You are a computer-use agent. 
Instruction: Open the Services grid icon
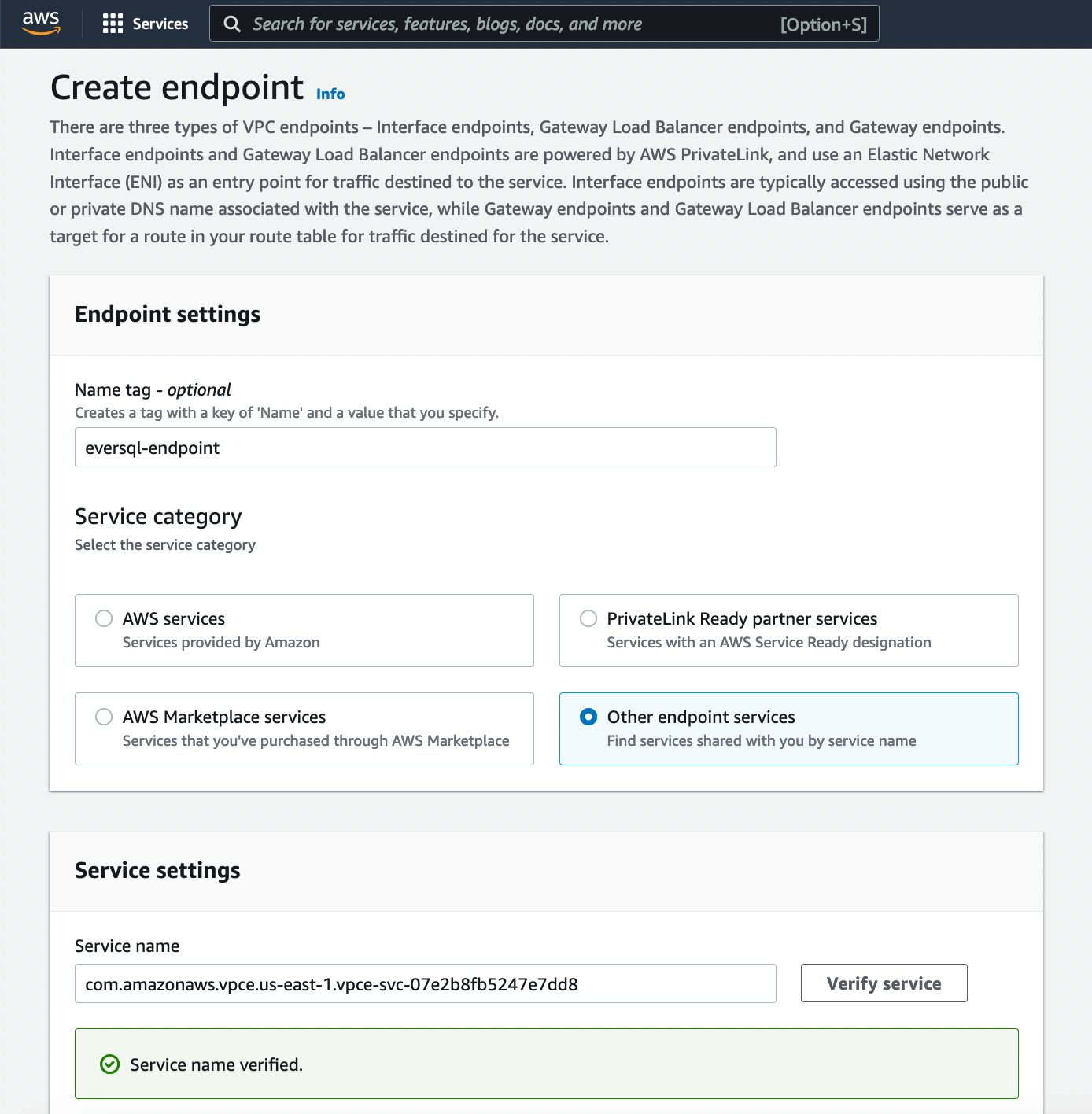pyautogui.click(x=113, y=24)
